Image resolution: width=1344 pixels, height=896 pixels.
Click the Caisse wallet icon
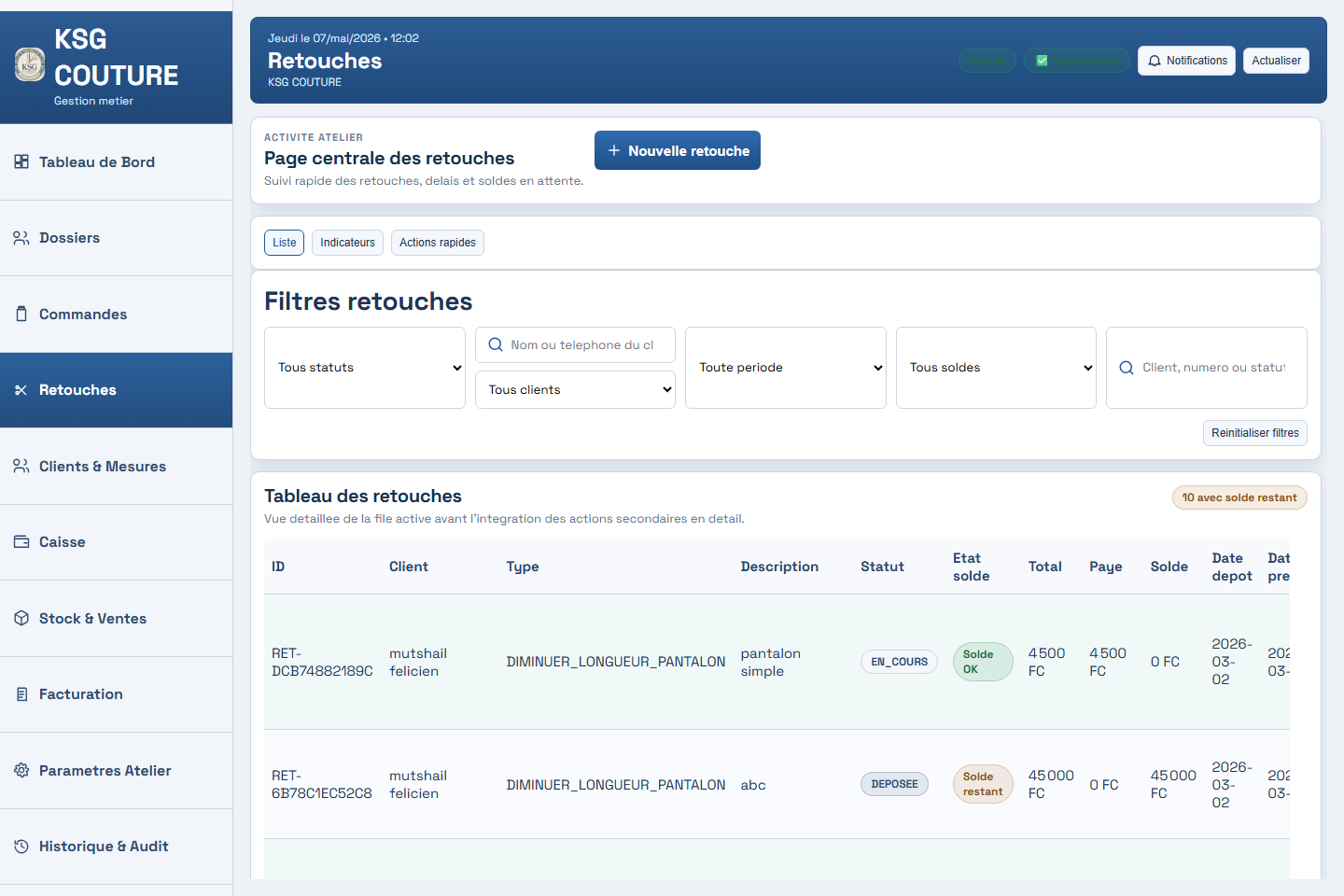21,541
